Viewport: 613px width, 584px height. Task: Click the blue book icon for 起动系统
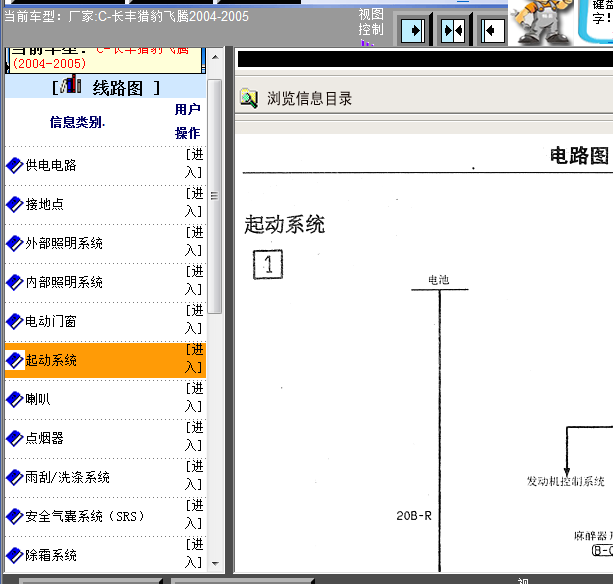coord(15,360)
